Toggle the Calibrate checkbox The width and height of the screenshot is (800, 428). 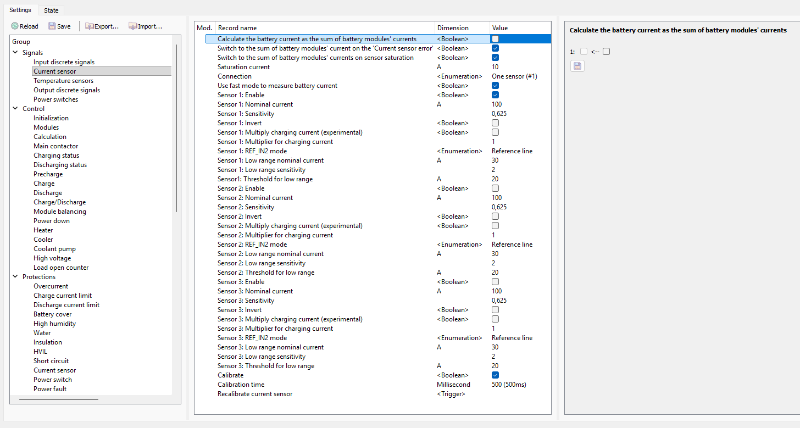[x=495, y=375]
